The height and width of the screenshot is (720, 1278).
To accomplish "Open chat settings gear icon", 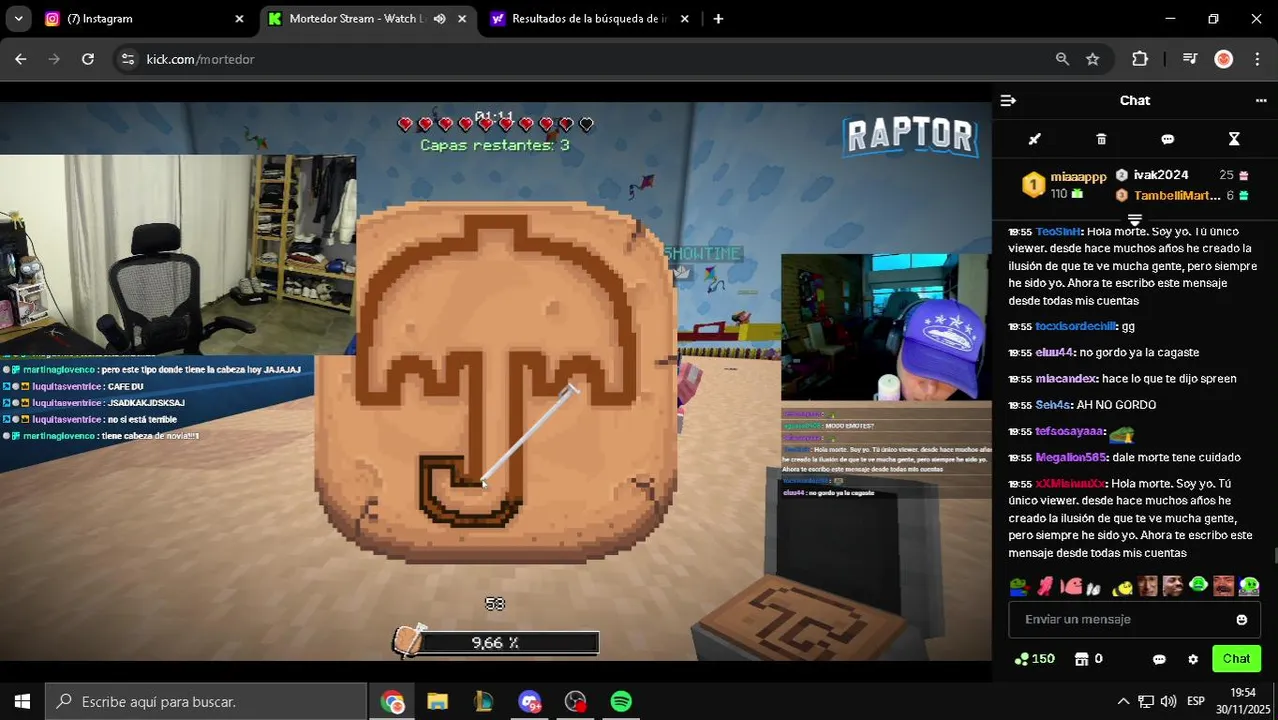I will click(1192, 659).
